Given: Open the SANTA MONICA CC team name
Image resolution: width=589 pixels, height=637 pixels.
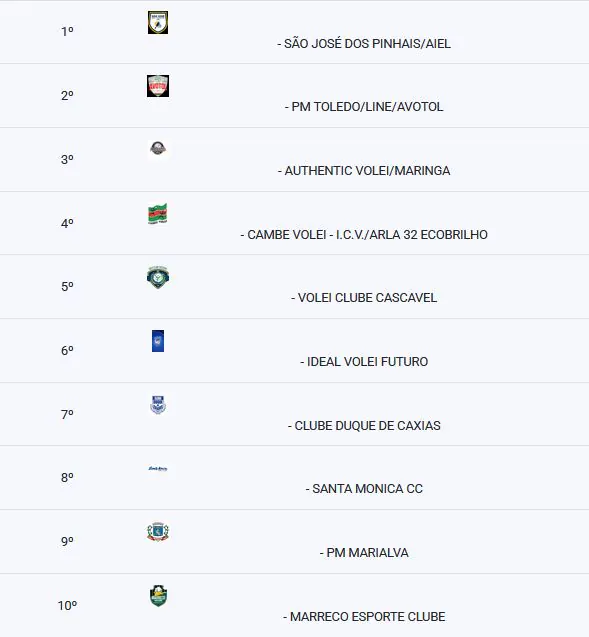Looking at the screenshot, I should pyautogui.click(x=364, y=489).
